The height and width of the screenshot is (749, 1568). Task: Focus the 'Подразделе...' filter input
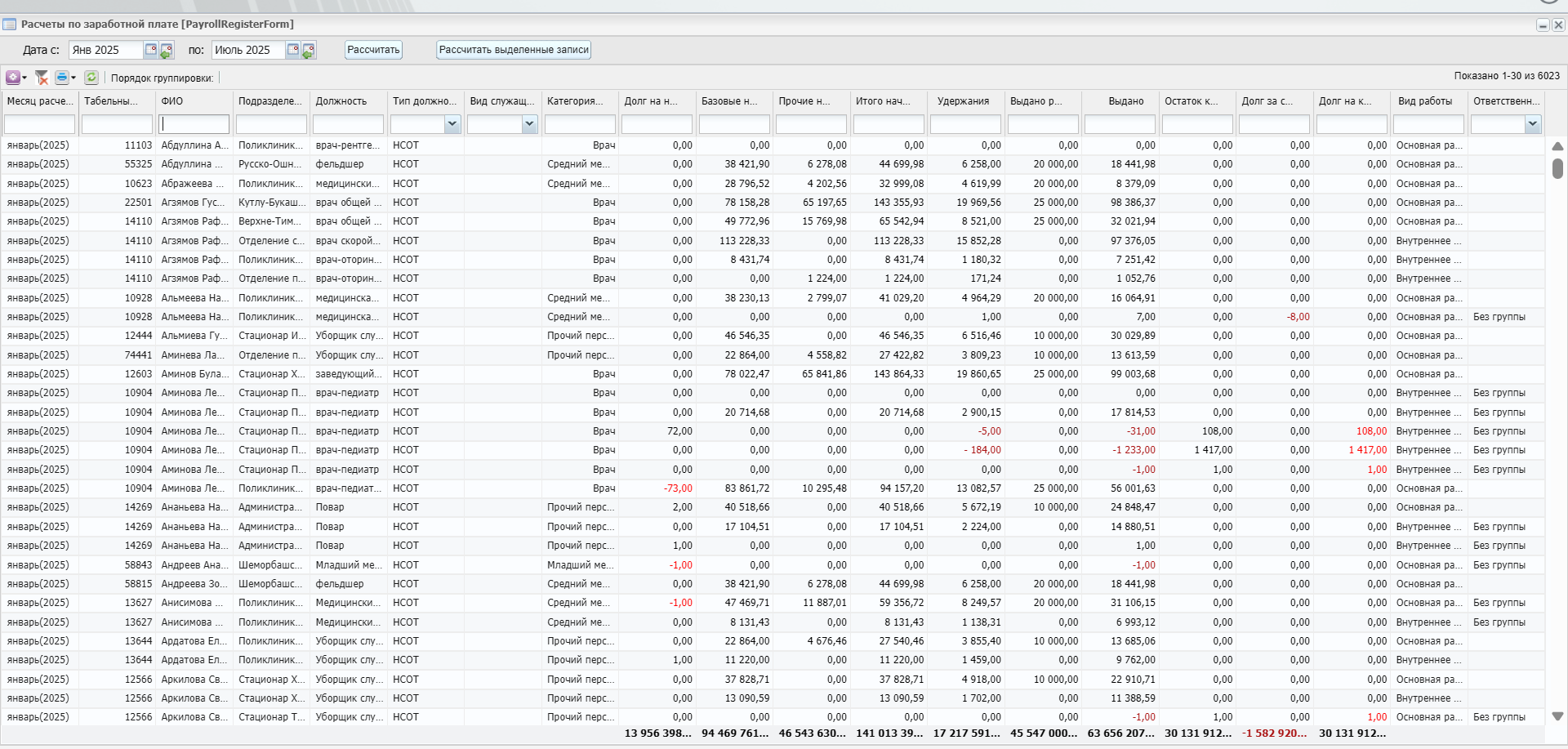click(271, 124)
